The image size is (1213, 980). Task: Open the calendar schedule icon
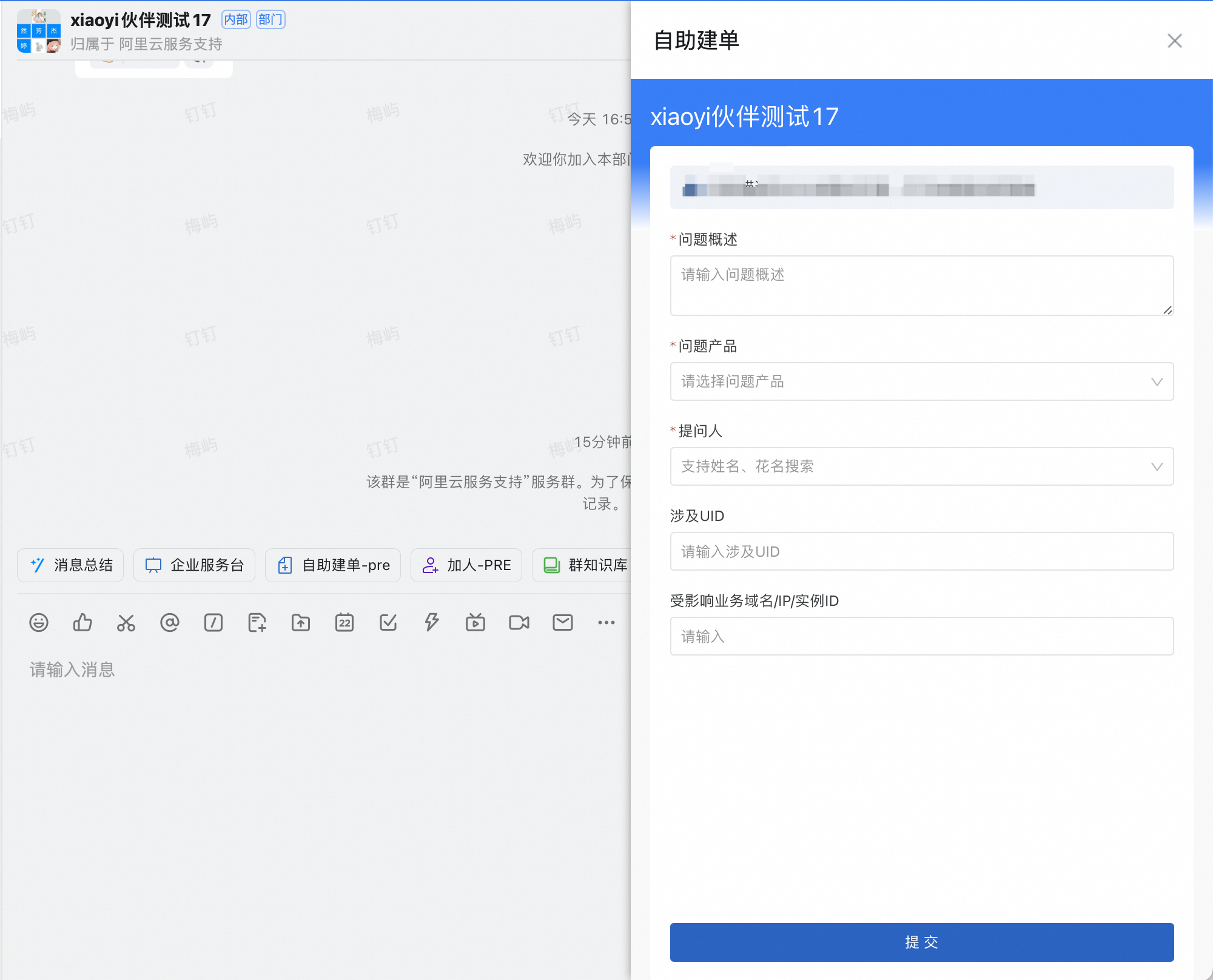pos(344,622)
